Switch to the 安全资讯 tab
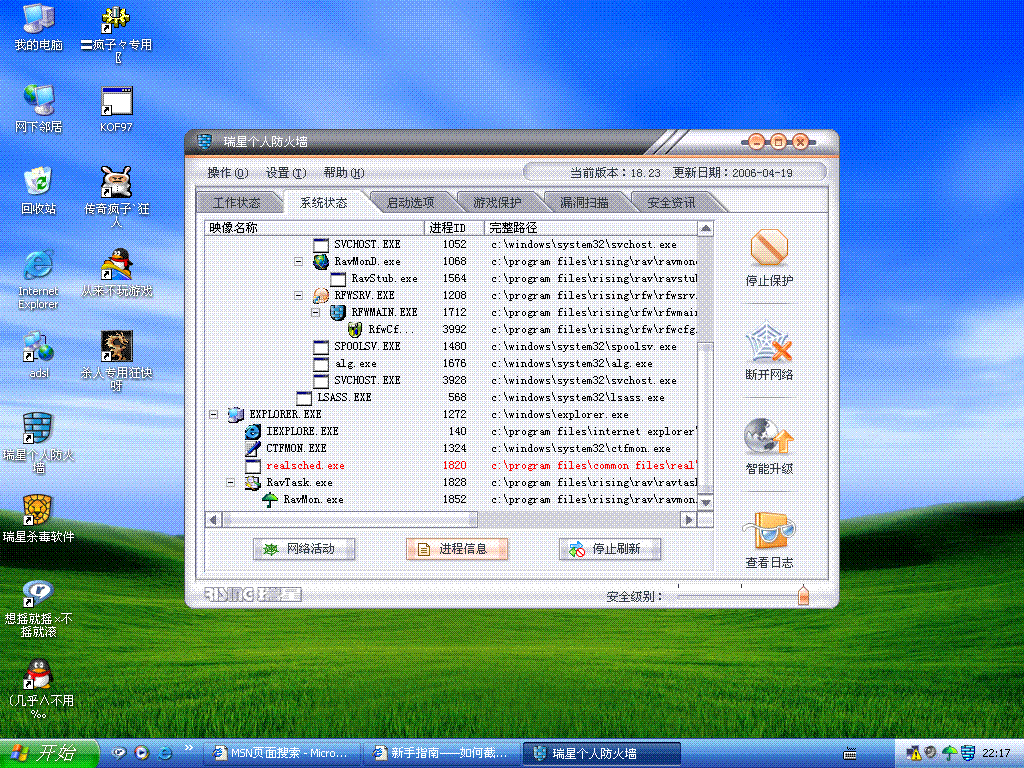The height and width of the screenshot is (768, 1024). (x=671, y=203)
